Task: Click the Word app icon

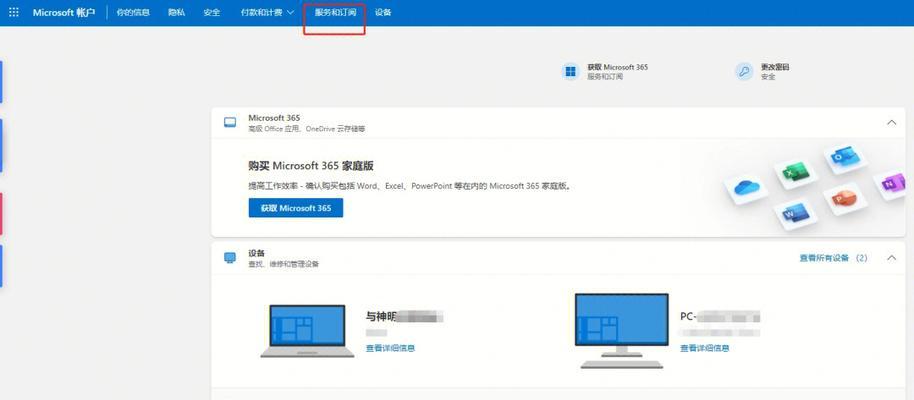Action: click(x=796, y=215)
